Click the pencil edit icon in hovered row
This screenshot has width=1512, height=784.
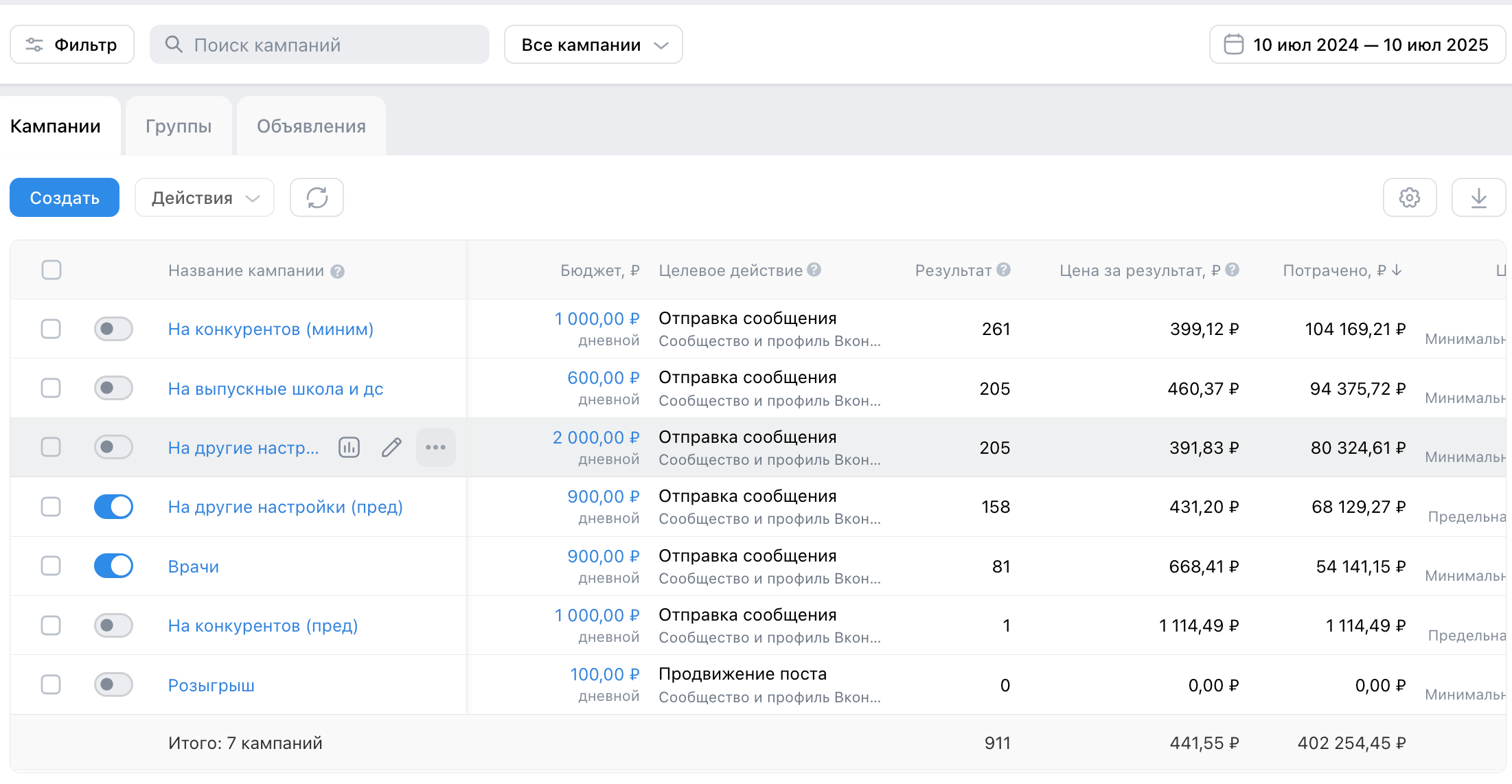391,448
